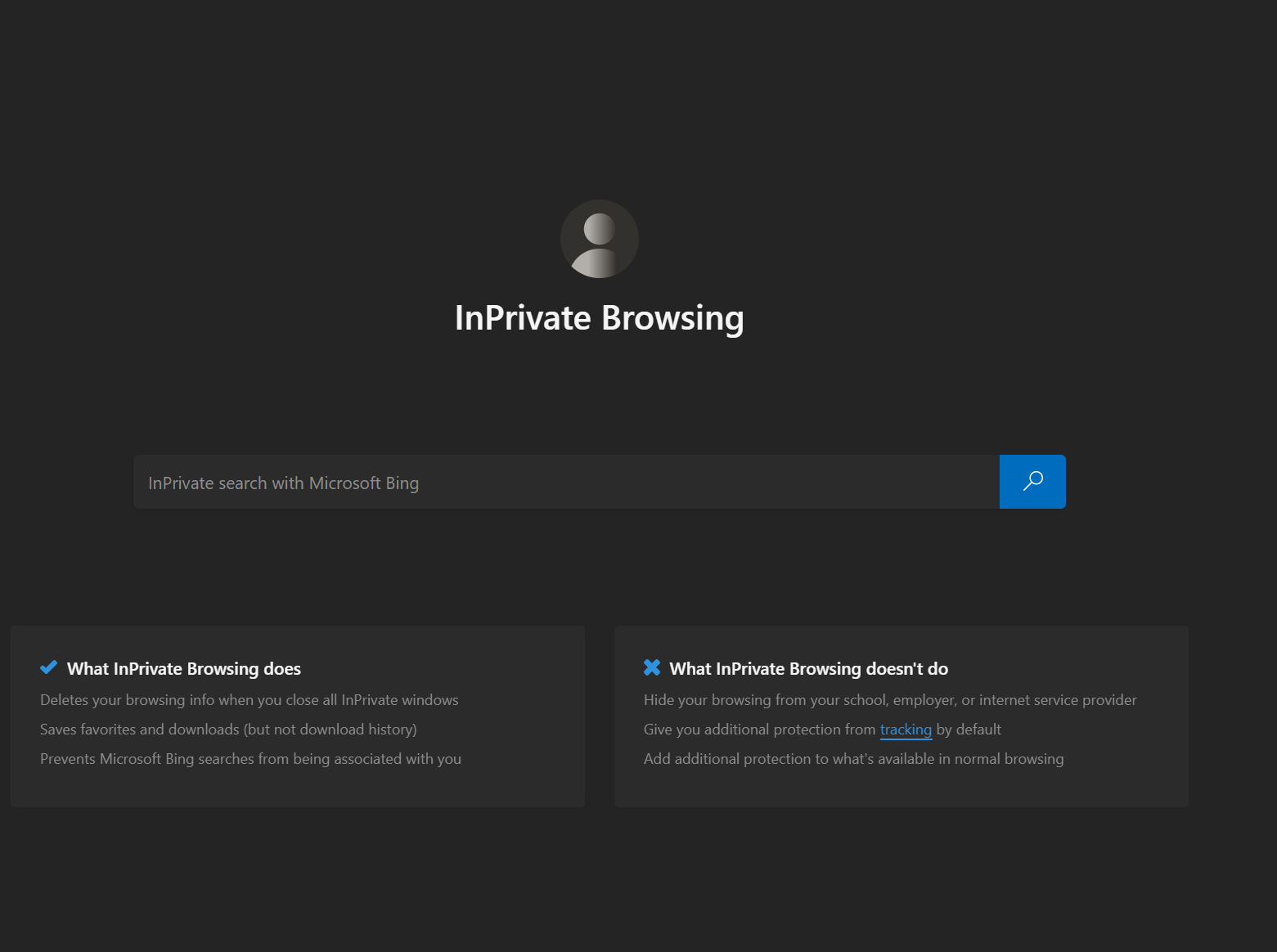Click the blue magnifier search button
Screen dimensions: 1277x952
(x=1032, y=482)
